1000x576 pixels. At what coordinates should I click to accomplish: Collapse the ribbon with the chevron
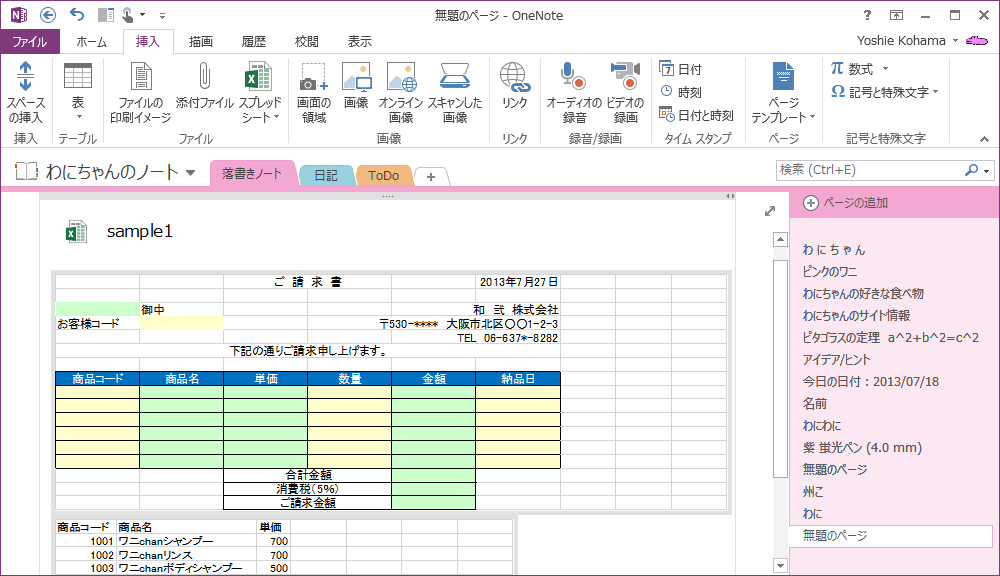point(984,138)
